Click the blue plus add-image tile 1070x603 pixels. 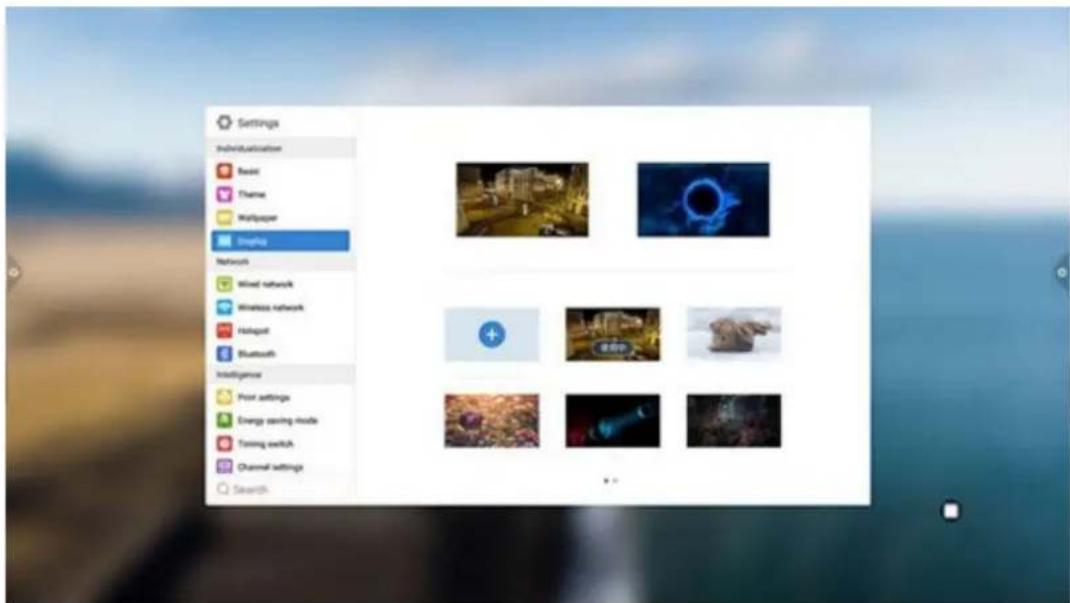[492, 334]
